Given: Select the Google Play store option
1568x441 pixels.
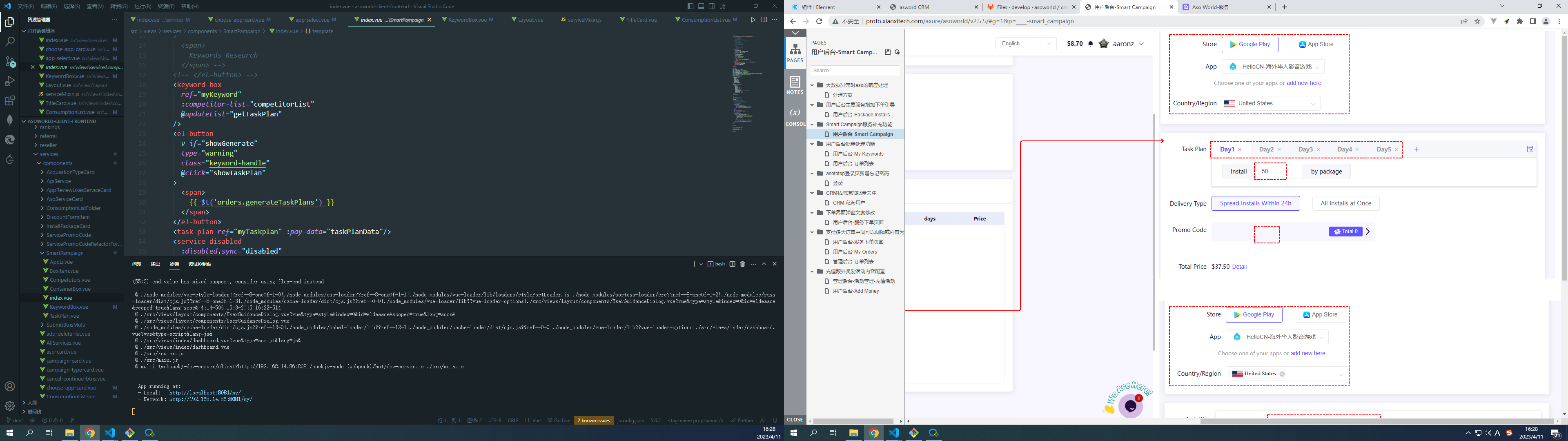Looking at the screenshot, I should point(1249,45).
